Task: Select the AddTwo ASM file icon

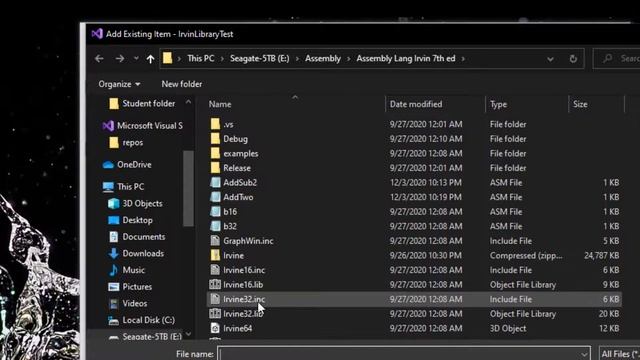Action: coord(215,197)
